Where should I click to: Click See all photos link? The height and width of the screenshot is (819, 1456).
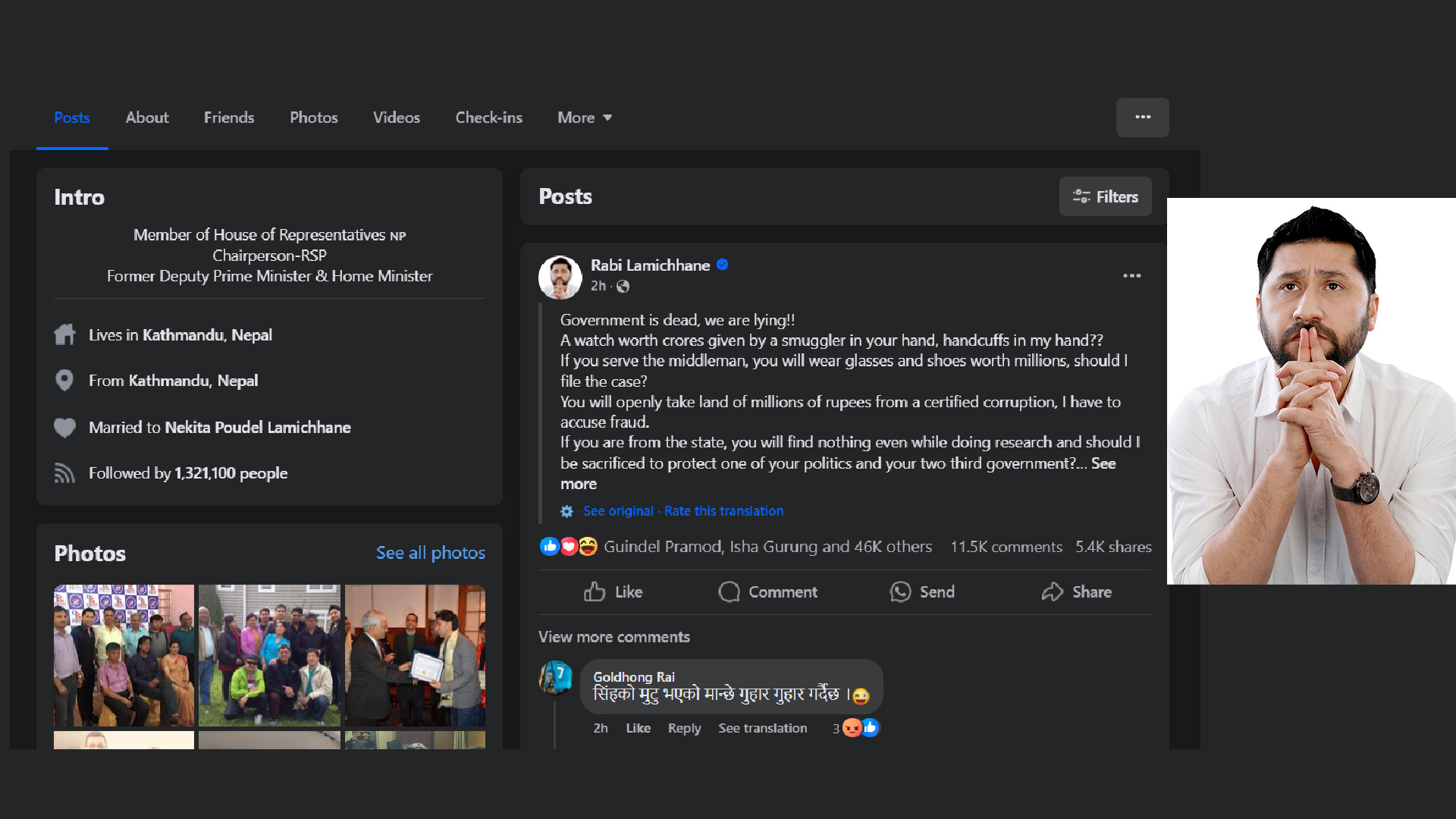tap(430, 553)
